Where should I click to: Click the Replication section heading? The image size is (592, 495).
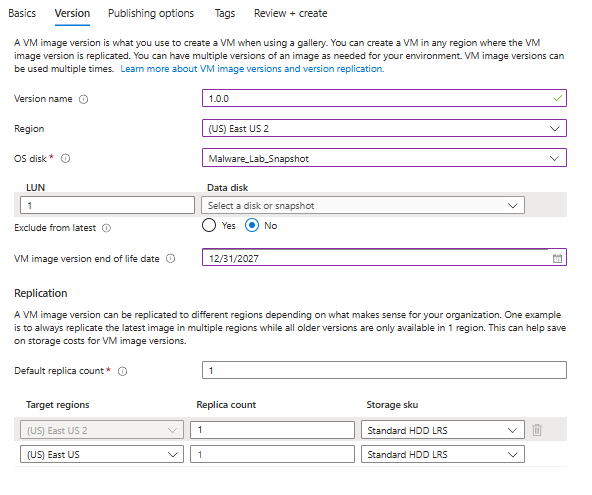click(x=41, y=293)
